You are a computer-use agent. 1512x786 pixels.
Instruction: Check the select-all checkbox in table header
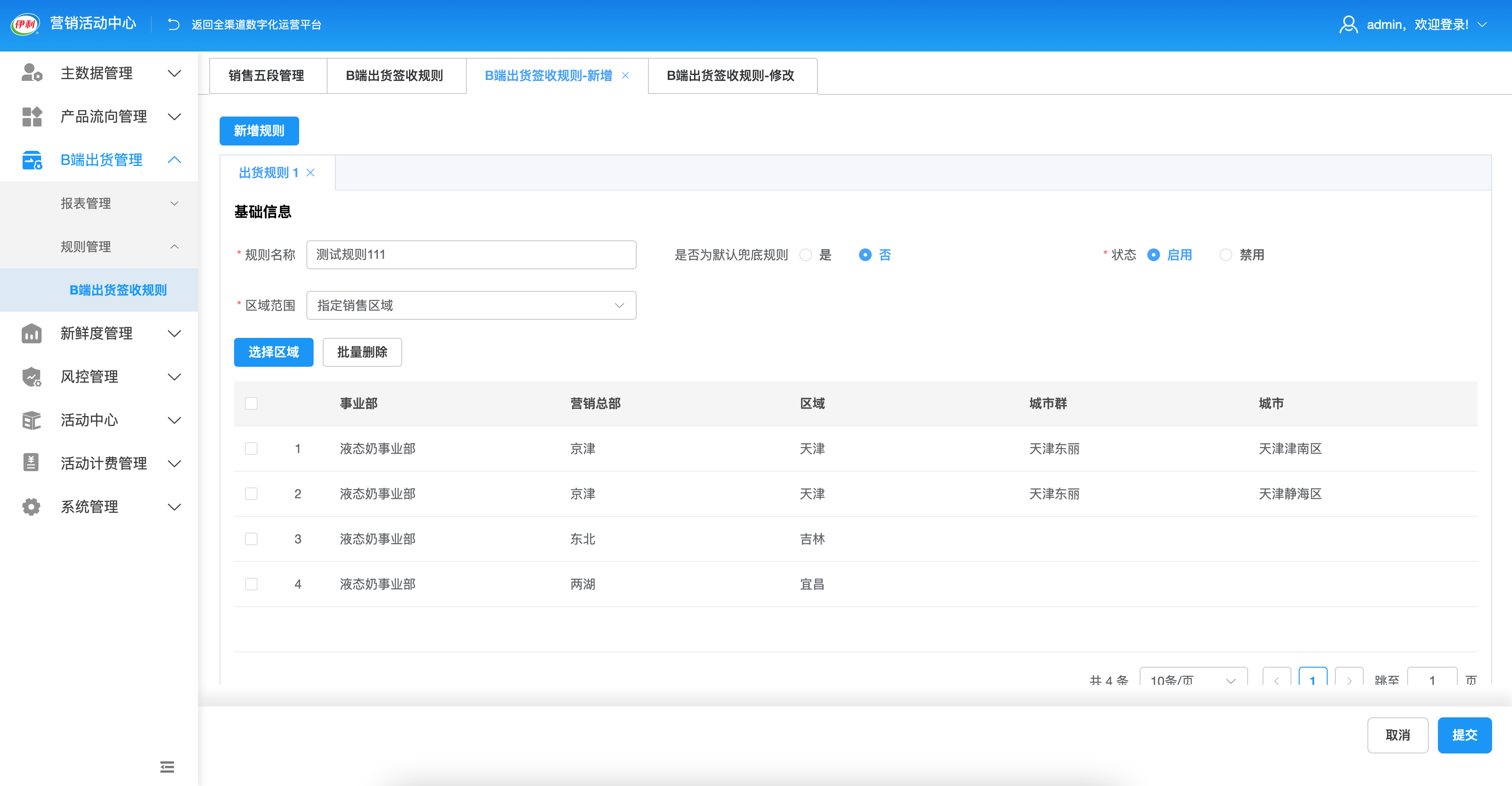(x=251, y=403)
